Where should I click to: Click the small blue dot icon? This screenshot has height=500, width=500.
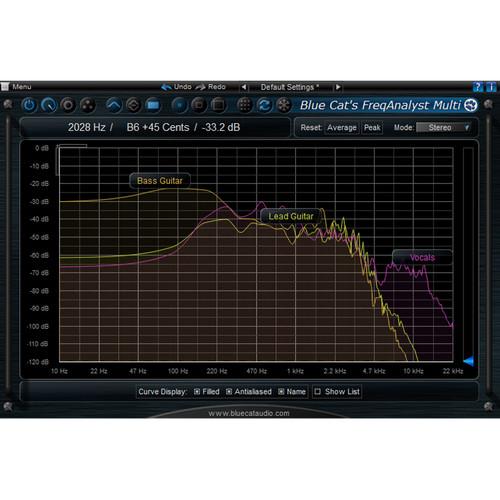pyautogui.click(x=179, y=105)
